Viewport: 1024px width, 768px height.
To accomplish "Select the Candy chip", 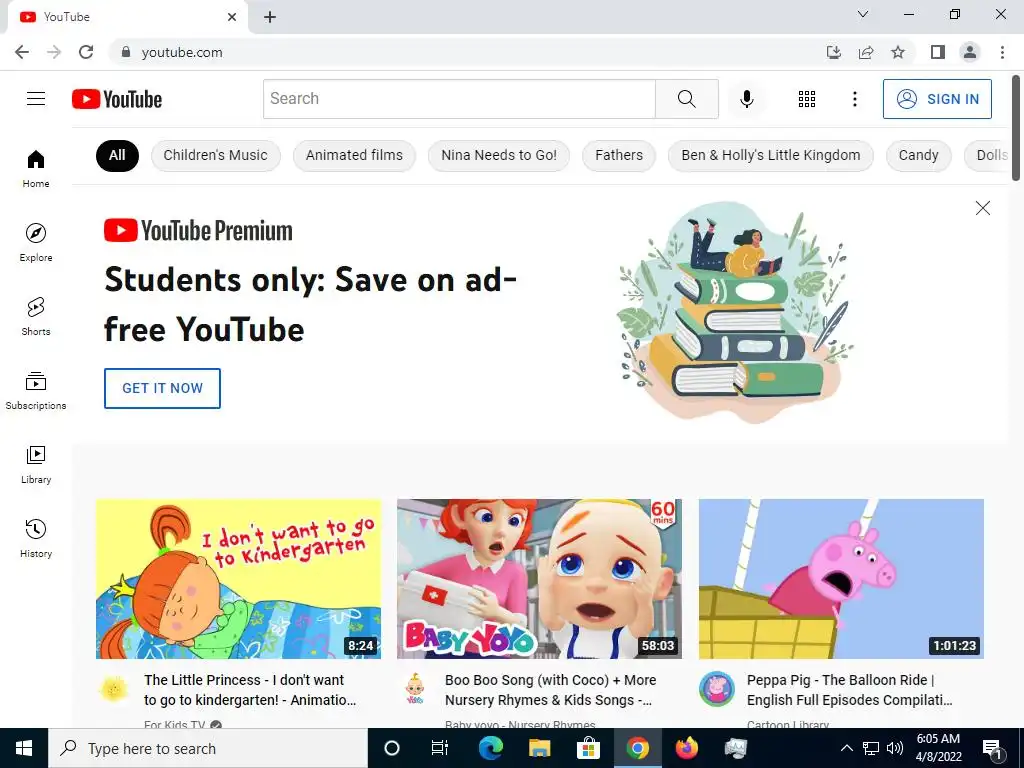I will (918, 155).
